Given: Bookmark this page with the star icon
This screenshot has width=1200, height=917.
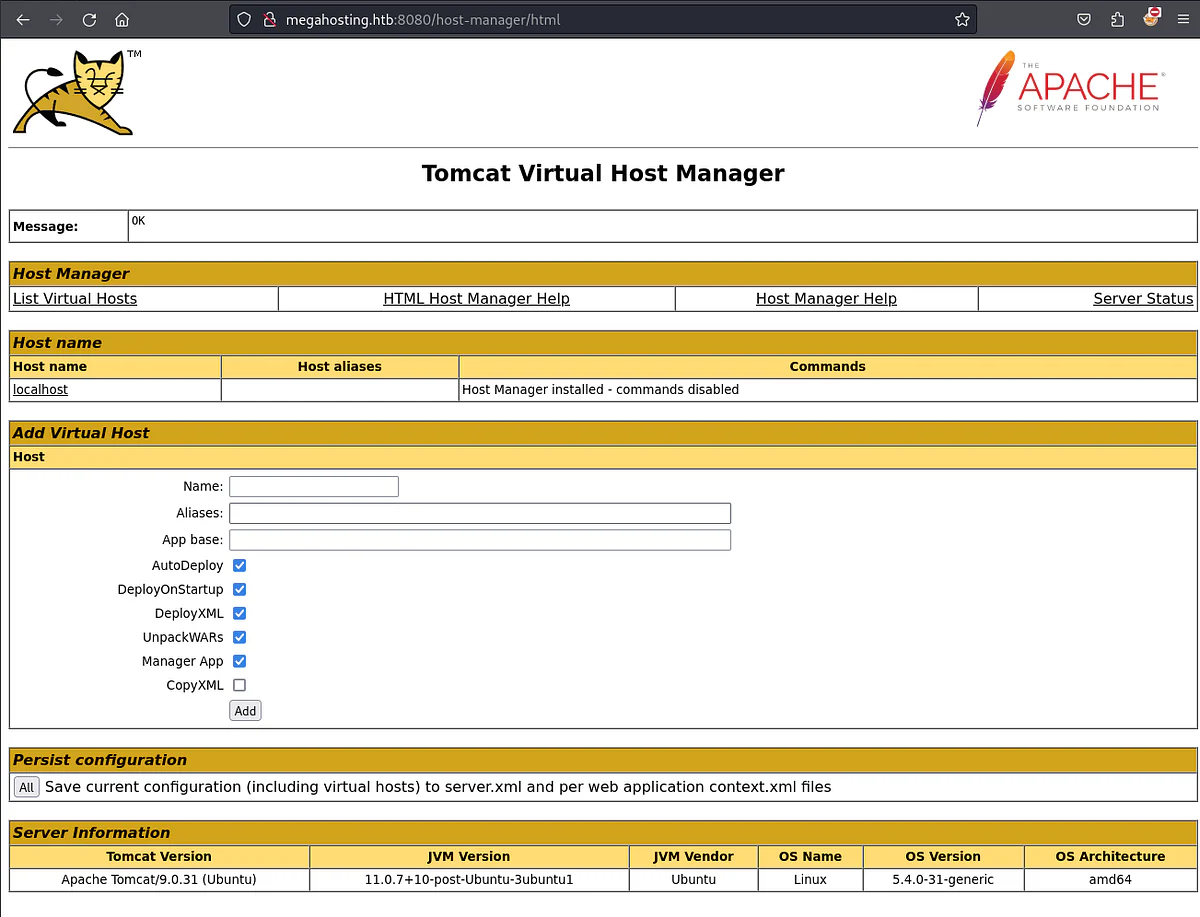Looking at the screenshot, I should (x=961, y=19).
